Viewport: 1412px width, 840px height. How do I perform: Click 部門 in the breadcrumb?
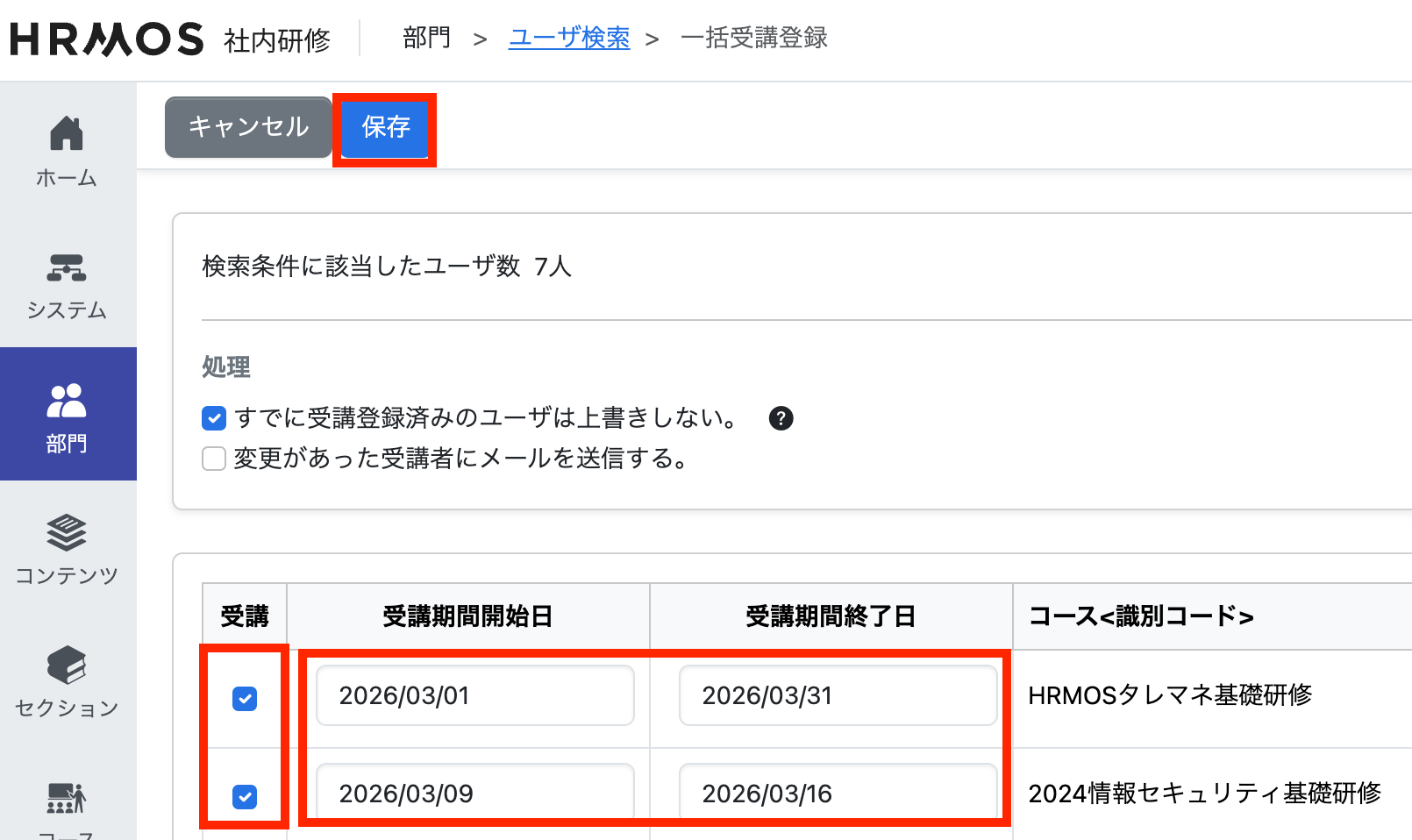coord(426,38)
